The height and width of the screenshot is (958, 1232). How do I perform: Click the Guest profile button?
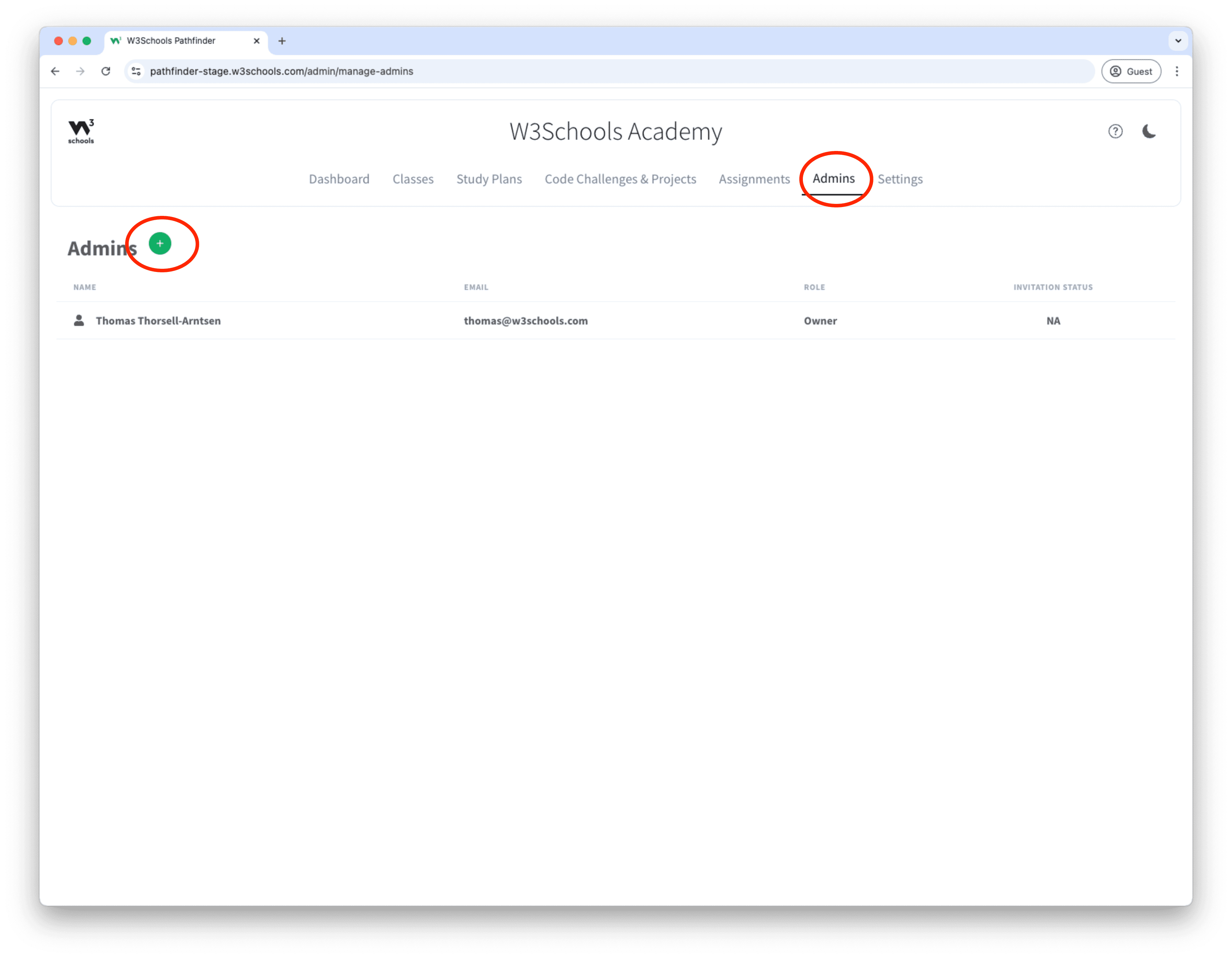click(1131, 72)
